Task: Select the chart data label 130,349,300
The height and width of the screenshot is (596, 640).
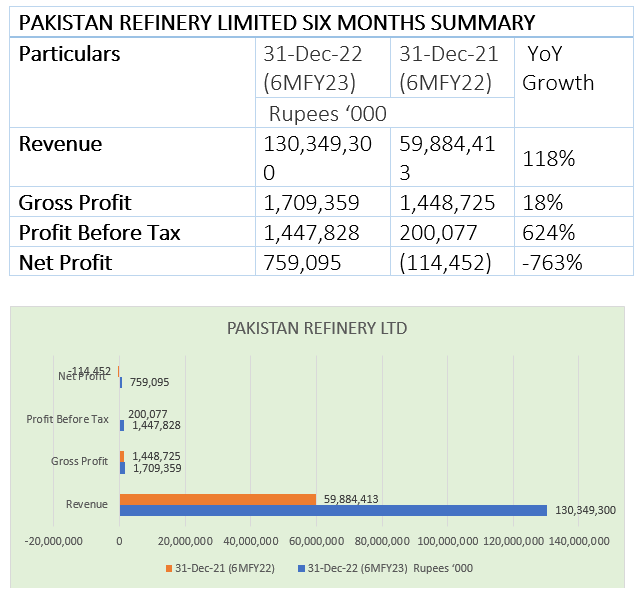Action: pyautogui.click(x=585, y=510)
